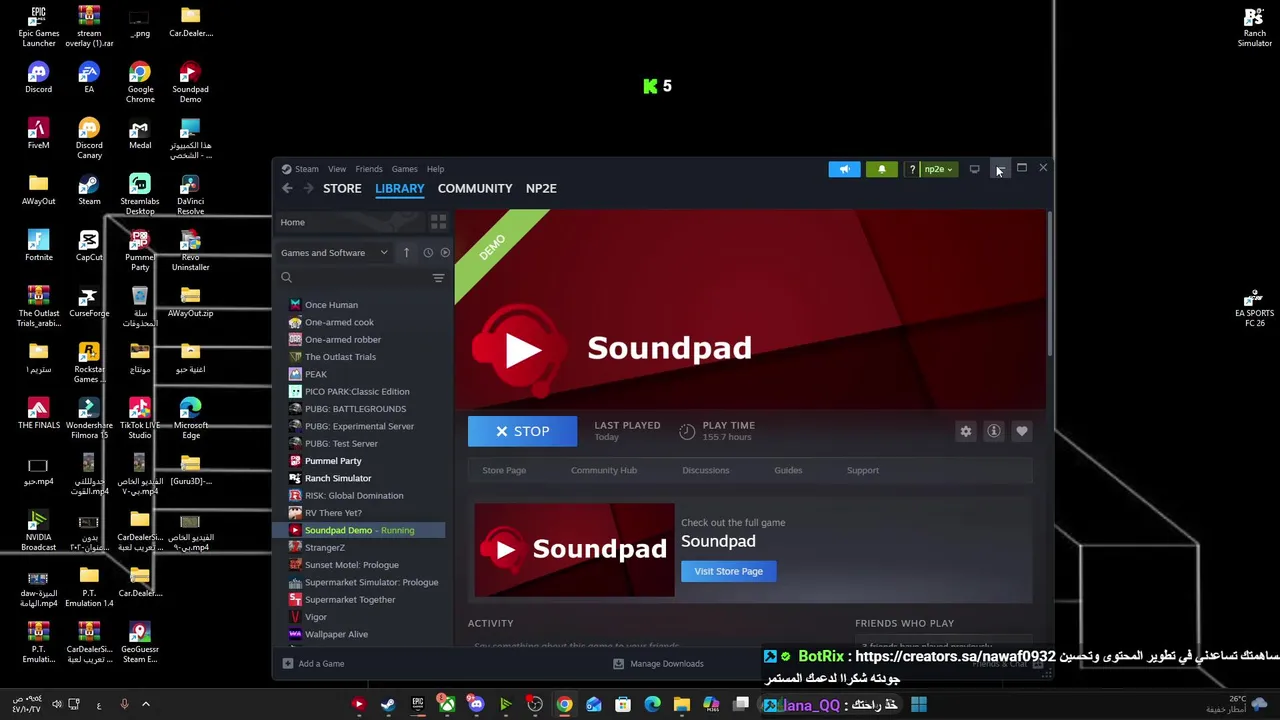Open the question mark help button
Screen dimensions: 1280x720
point(912,169)
